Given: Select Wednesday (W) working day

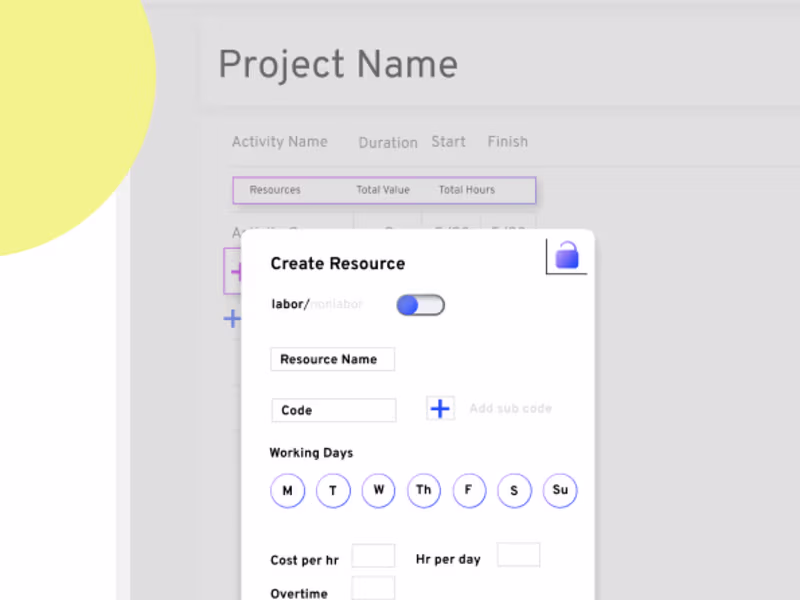Looking at the screenshot, I should click(x=378, y=490).
